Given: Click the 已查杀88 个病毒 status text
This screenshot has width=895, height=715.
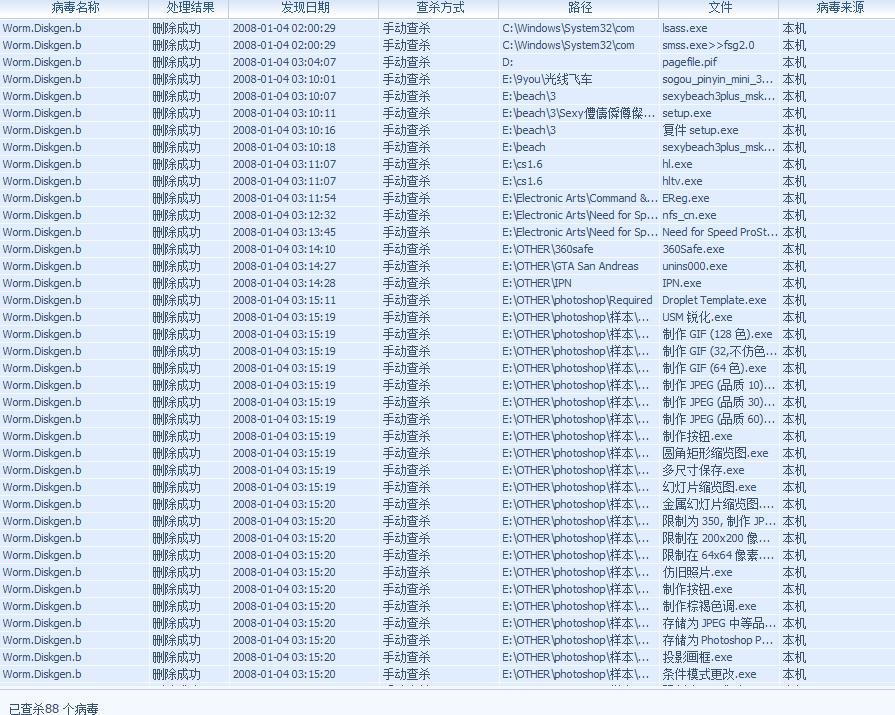Looking at the screenshot, I should pos(54,708).
